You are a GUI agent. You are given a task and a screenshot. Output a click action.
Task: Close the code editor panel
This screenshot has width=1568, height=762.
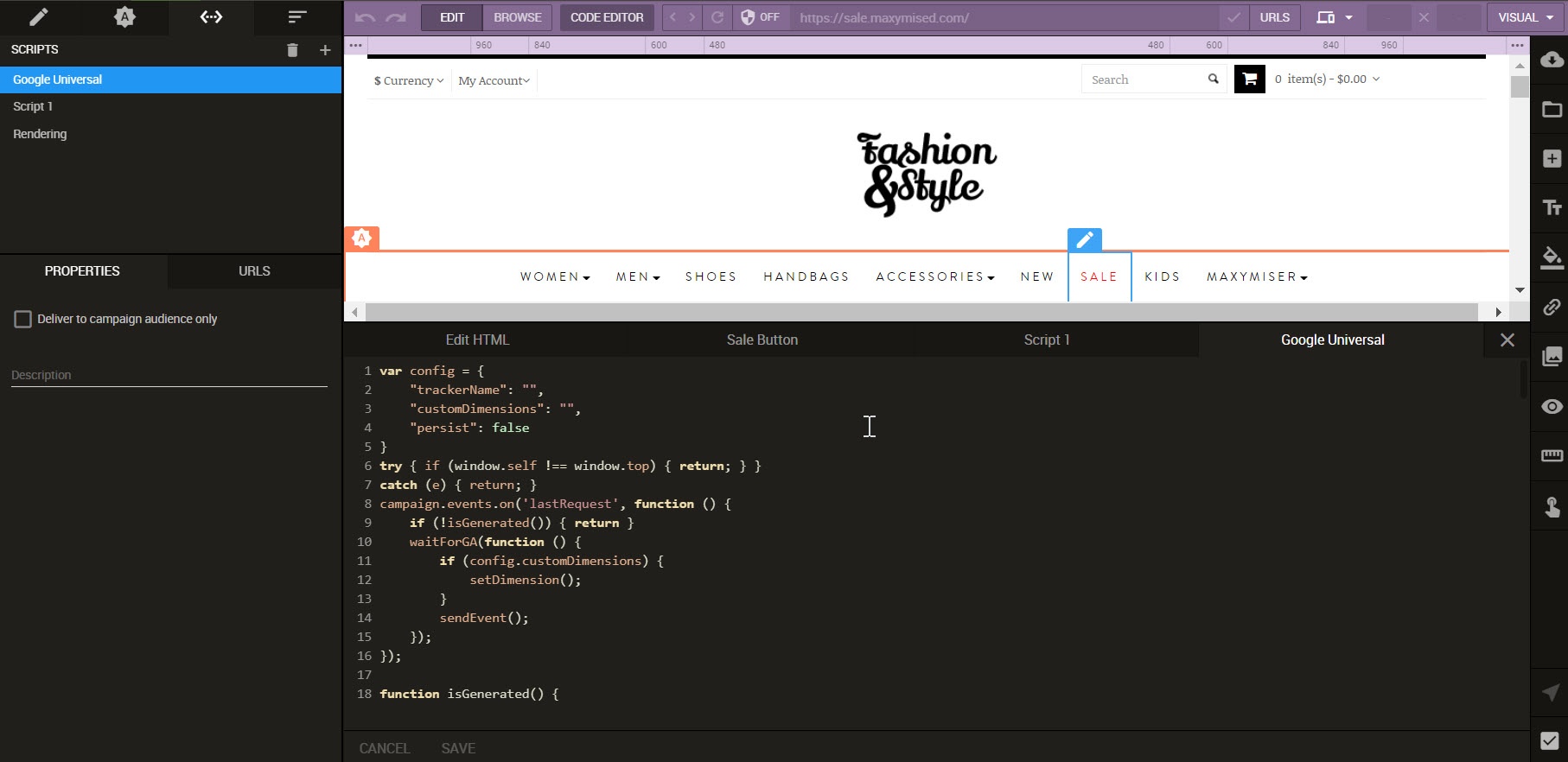click(1507, 340)
